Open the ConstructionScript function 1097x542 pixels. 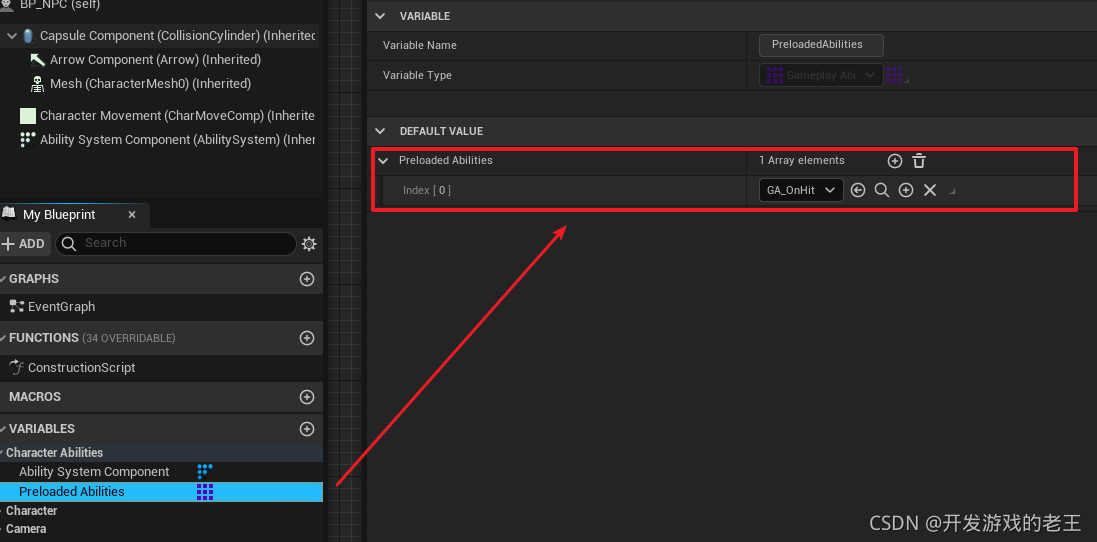pyautogui.click(x=82, y=367)
